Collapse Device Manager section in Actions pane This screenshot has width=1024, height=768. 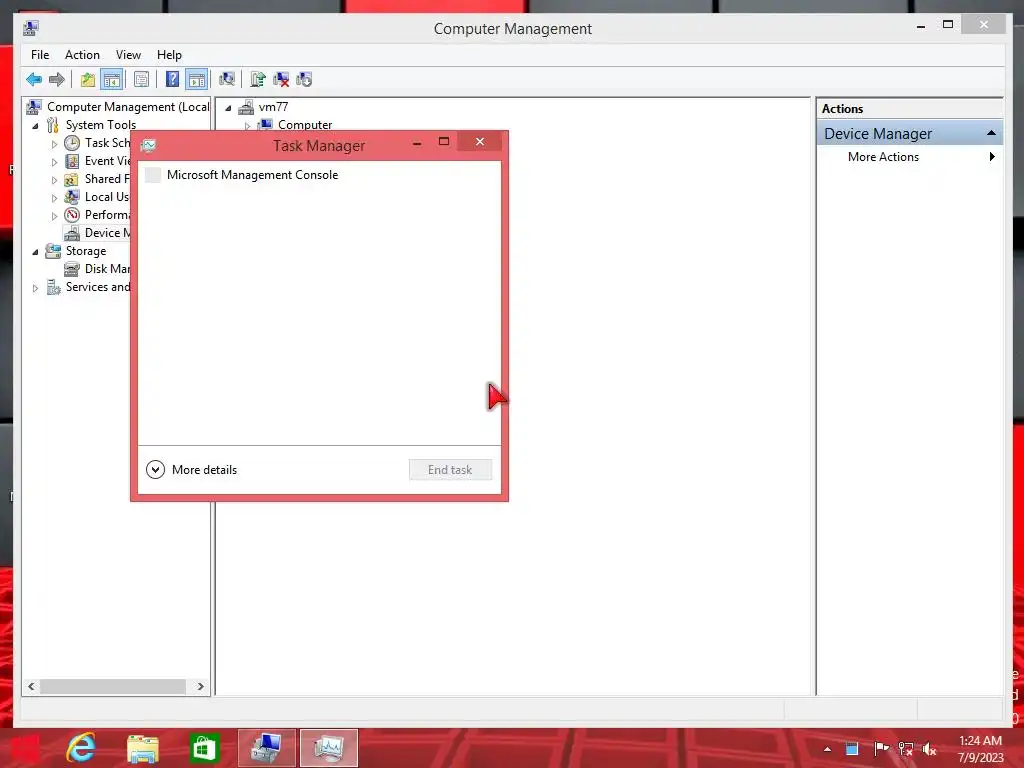tap(991, 133)
